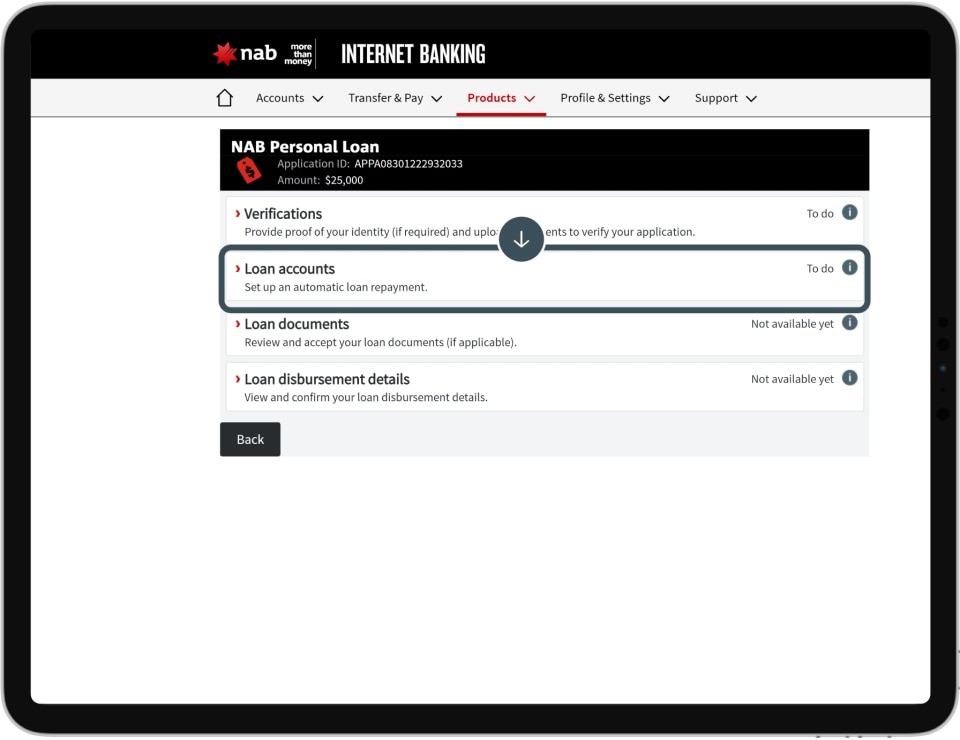Expand the Loan documents row

(296, 324)
